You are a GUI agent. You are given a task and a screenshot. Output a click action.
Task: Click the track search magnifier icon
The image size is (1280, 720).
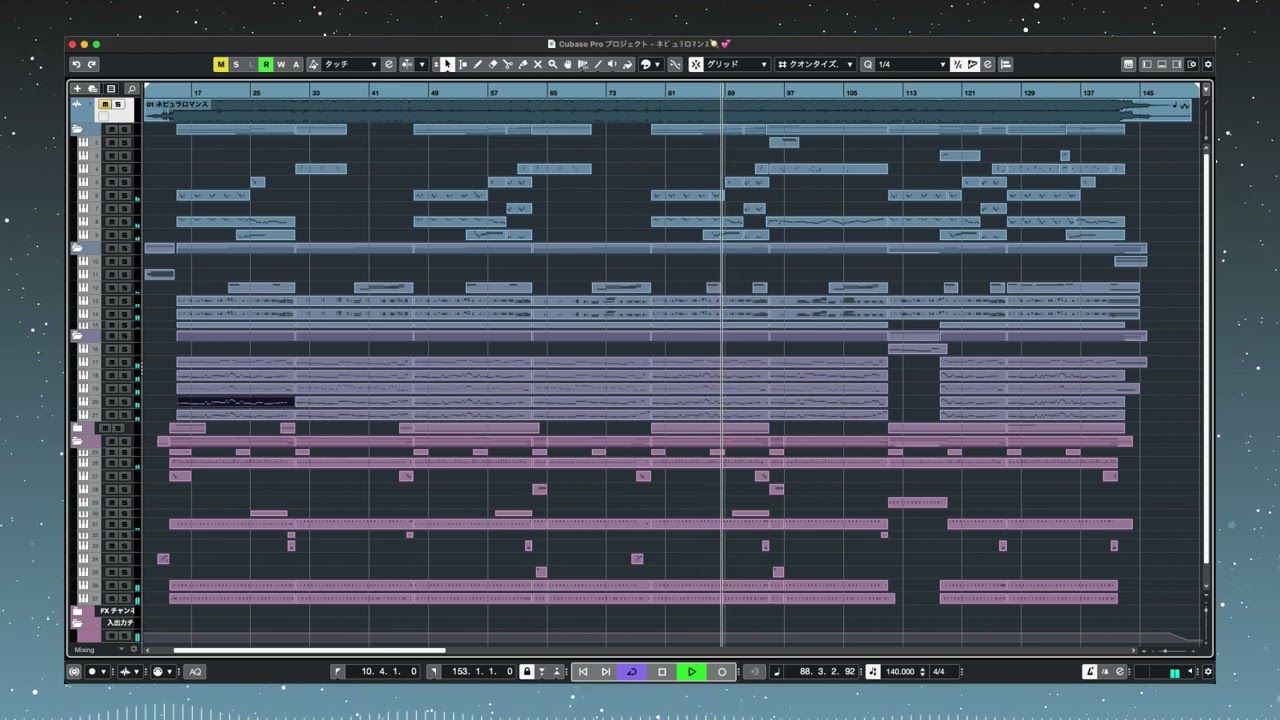[x=131, y=89]
